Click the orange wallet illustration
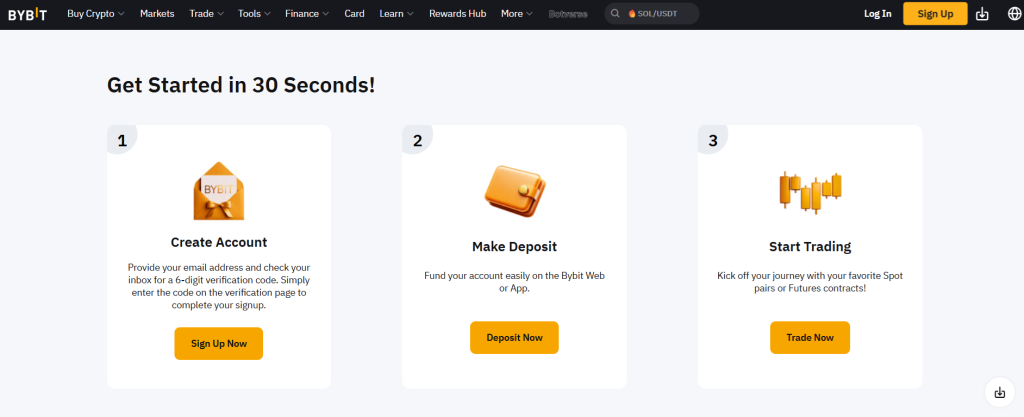 click(515, 191)
